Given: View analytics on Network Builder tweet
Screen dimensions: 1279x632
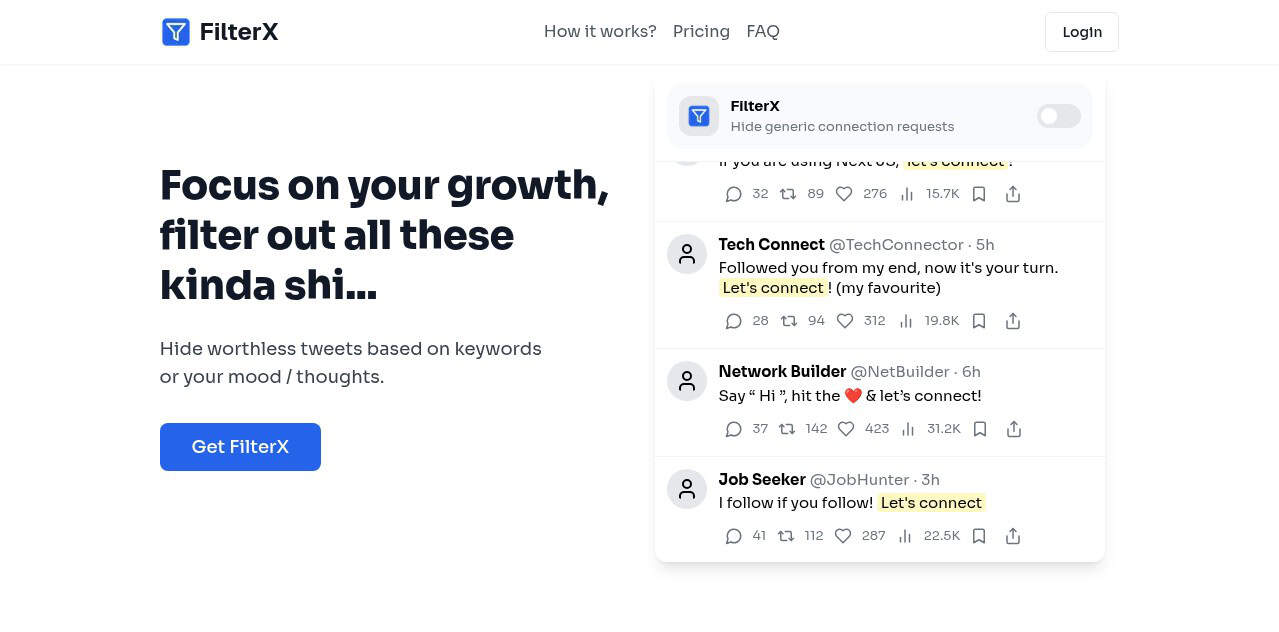Looking at the screenshot, I should coord(908,429).
